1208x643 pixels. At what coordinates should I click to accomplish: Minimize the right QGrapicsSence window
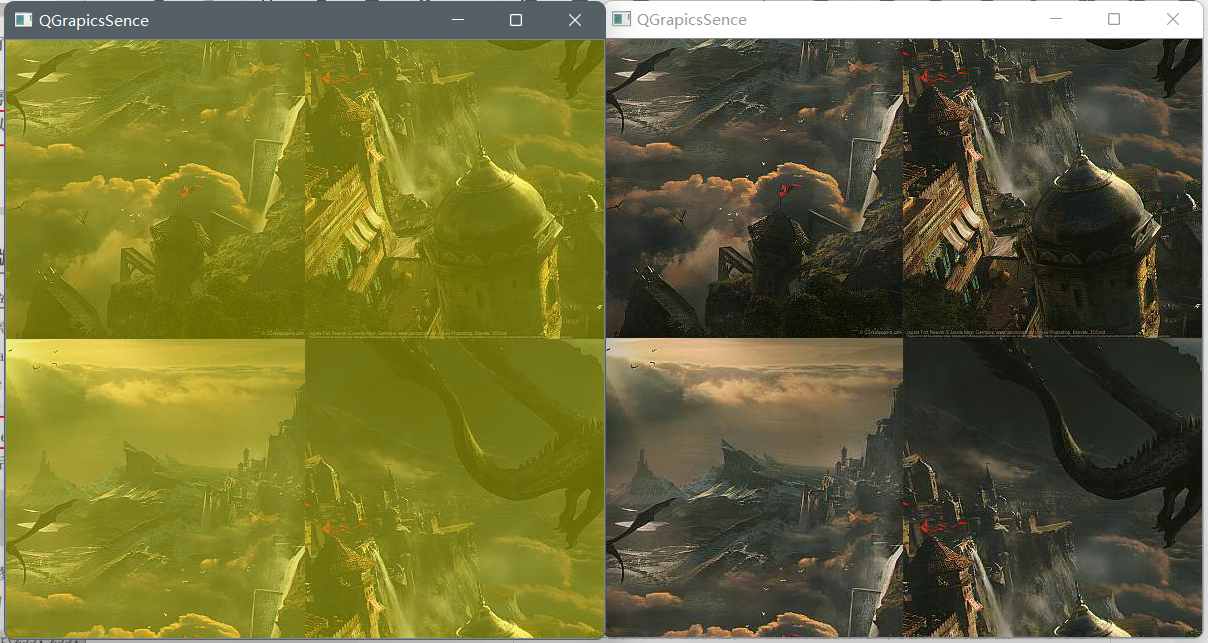point(1055,19)
